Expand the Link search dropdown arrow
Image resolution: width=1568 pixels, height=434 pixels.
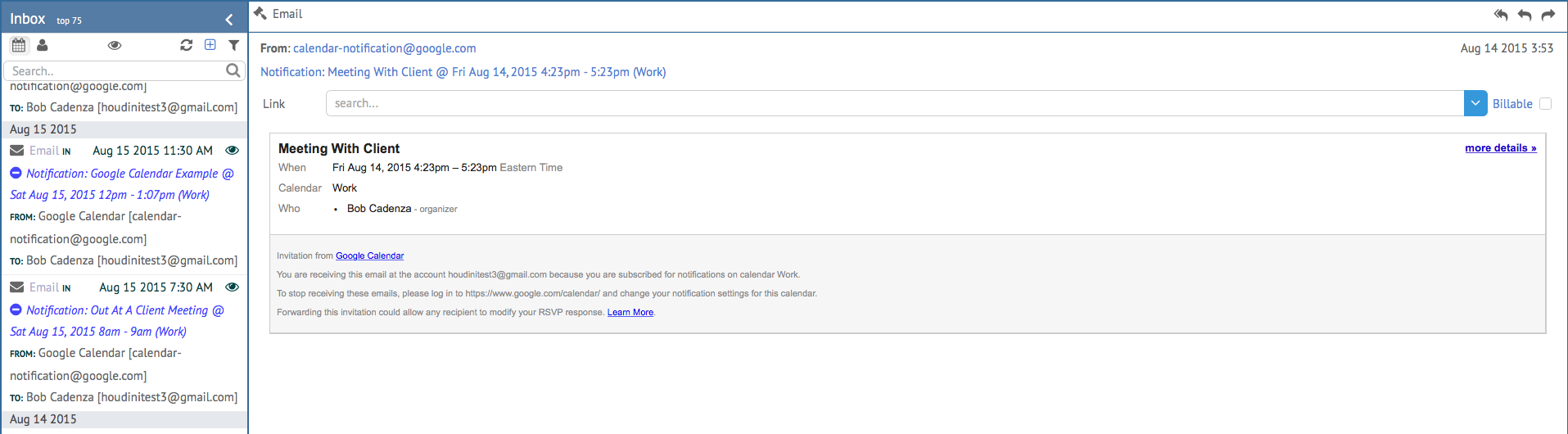pos(1475,103)
